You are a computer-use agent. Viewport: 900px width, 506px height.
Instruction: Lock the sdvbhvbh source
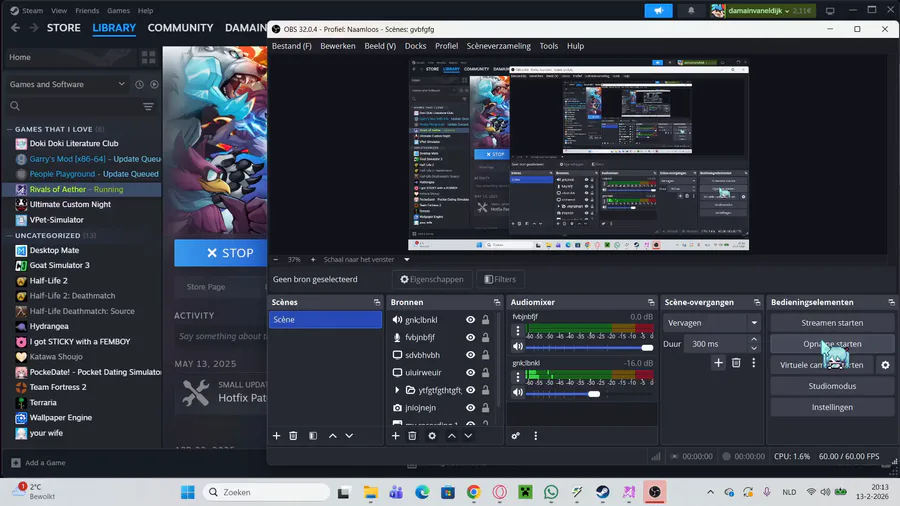click(486, 355)
